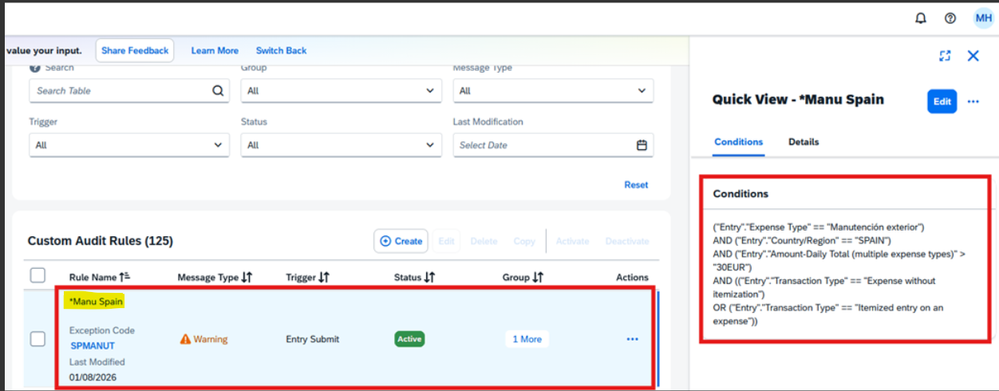The height and width of the screenshot is (391, 999).
Task: Open the SPMANUT exception code link
Action: tap(92, 346)
